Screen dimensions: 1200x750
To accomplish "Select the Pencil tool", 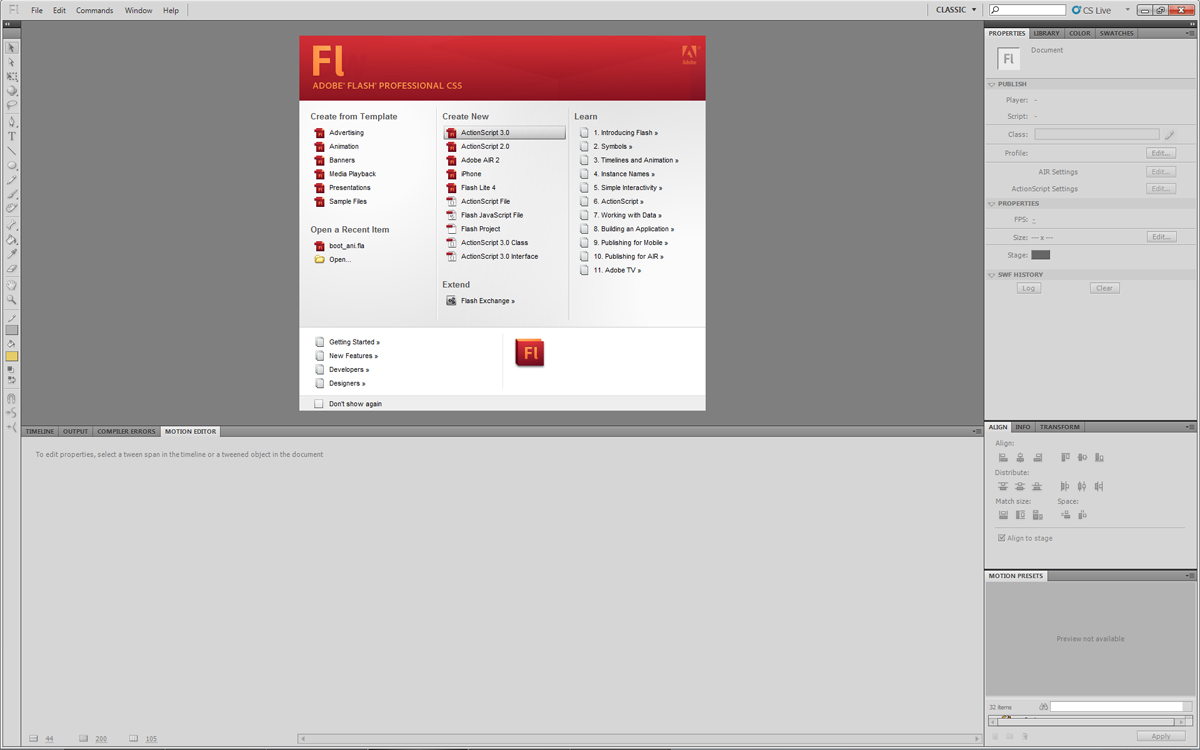I will click(x=12, y=181).
